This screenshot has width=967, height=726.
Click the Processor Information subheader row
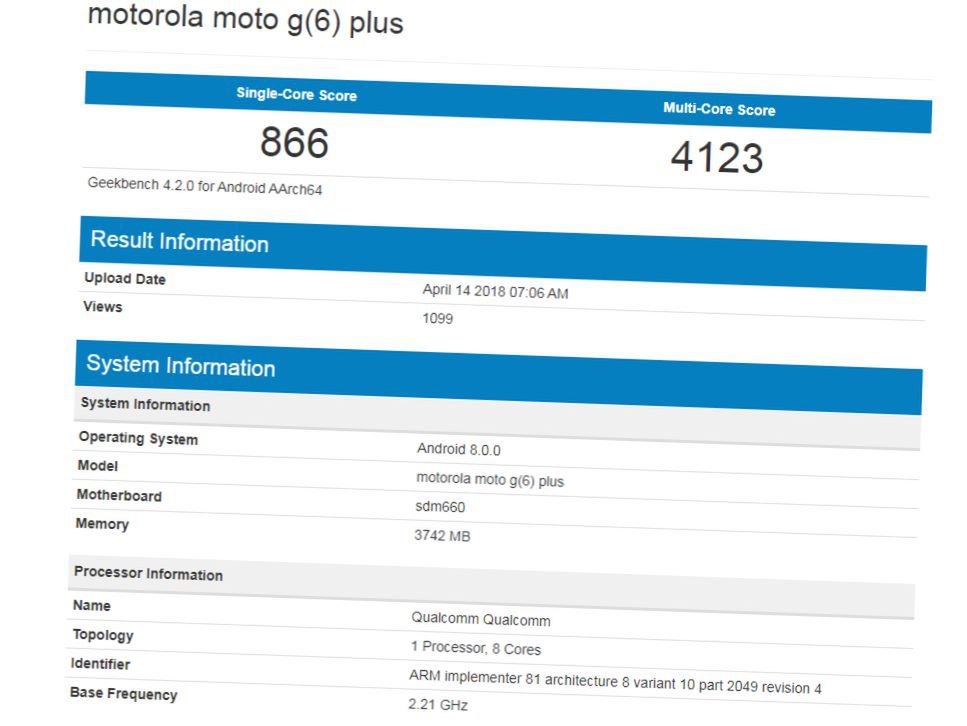coord(491,586)
